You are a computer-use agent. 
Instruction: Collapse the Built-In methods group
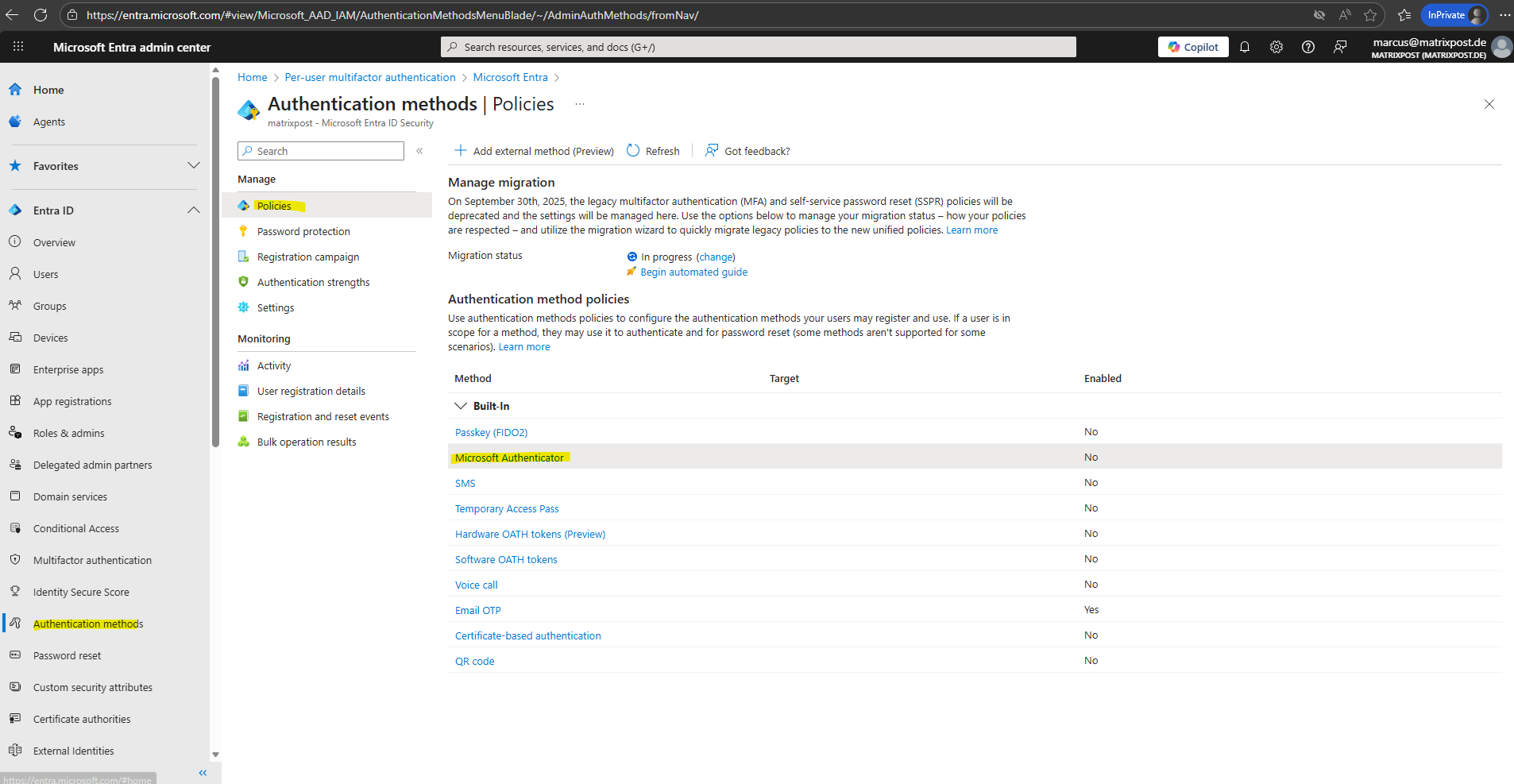click(461, 406)
